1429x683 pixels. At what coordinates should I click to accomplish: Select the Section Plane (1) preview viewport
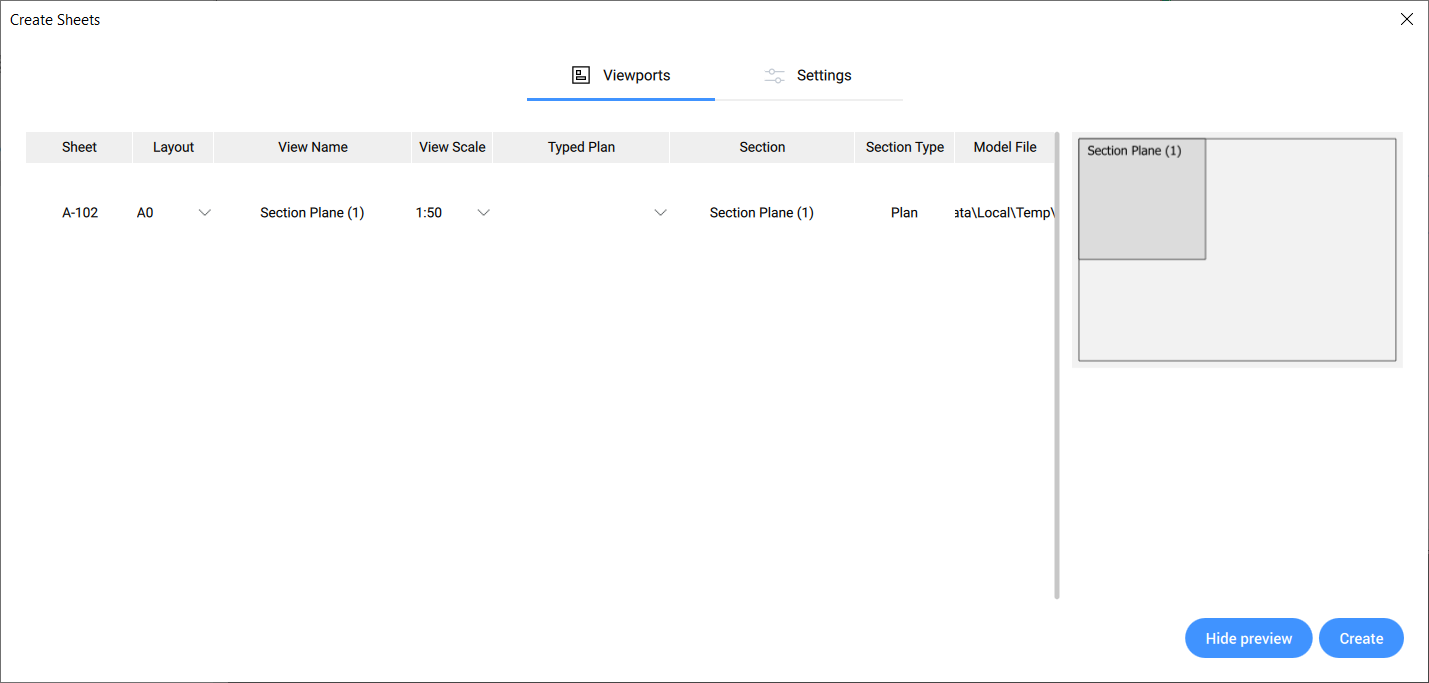pos(1141,199)
